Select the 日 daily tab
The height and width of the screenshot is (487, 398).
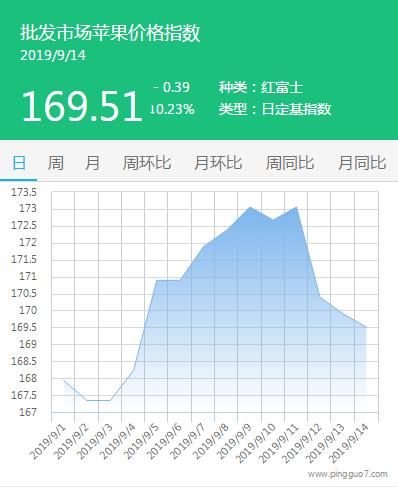tap(19, 163)
